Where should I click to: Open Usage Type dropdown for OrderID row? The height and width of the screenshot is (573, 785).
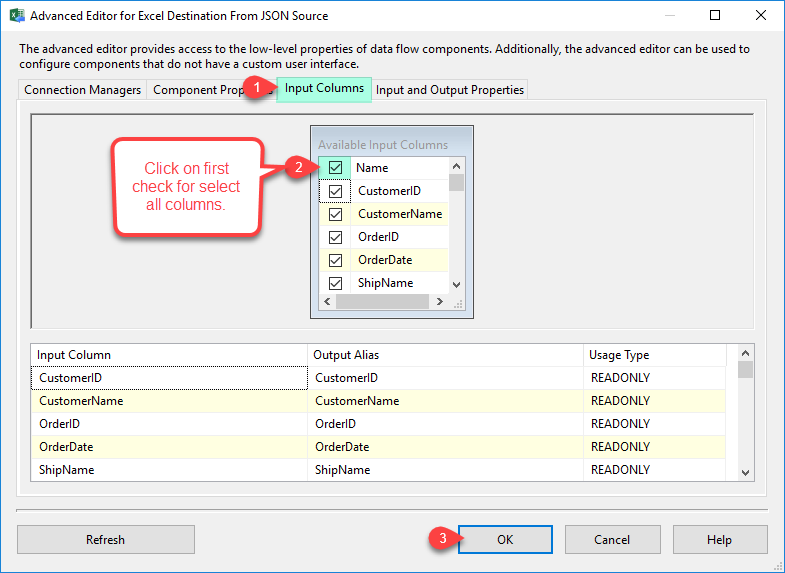tap(654, 424)
